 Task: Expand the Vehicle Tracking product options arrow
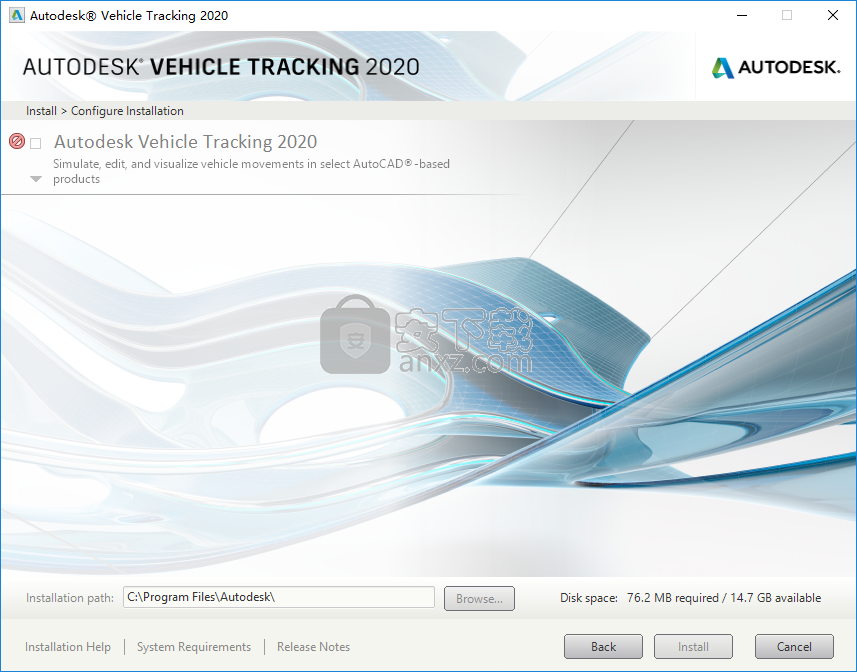click(x=36, y=179)
